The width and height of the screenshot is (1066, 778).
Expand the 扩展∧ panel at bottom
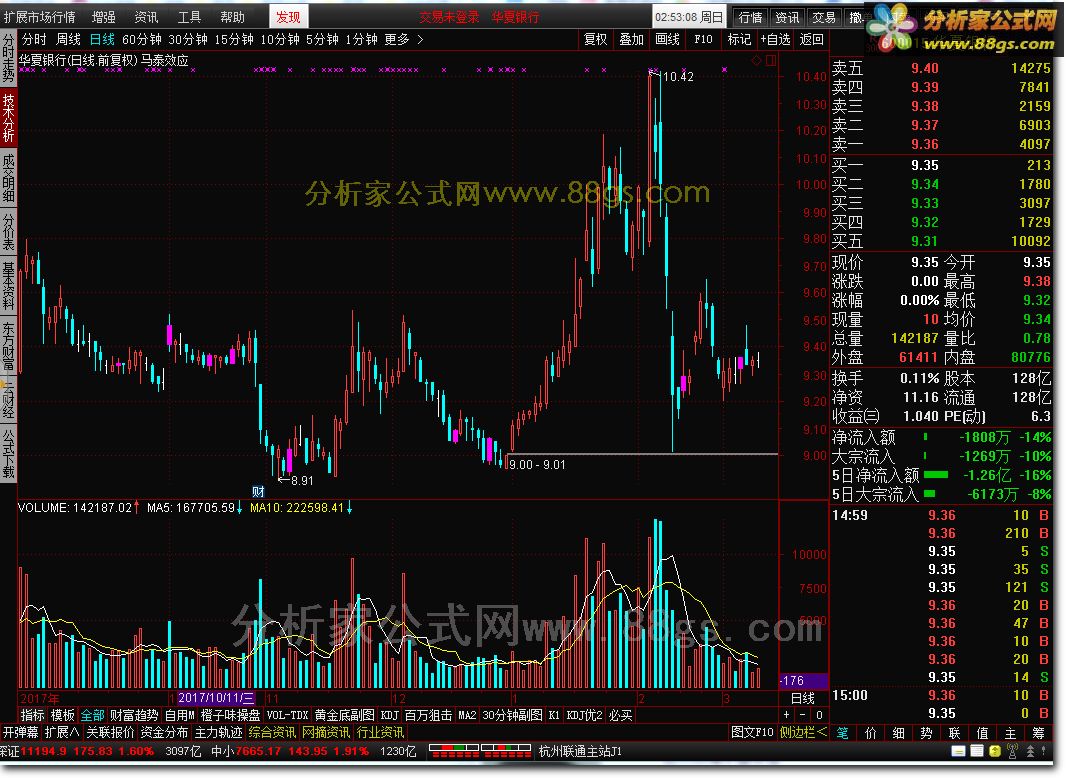62,732
